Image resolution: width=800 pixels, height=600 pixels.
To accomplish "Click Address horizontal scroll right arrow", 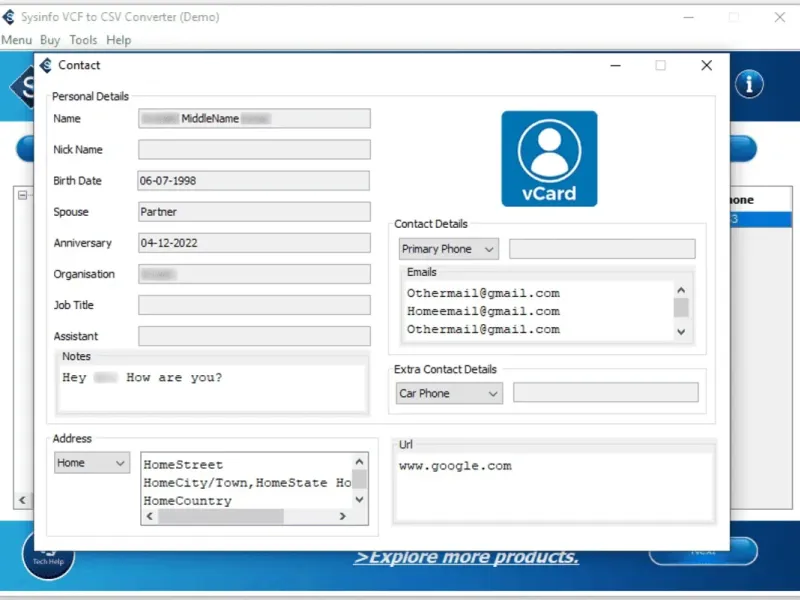I will pyautogui.click(x=342, y=516).
